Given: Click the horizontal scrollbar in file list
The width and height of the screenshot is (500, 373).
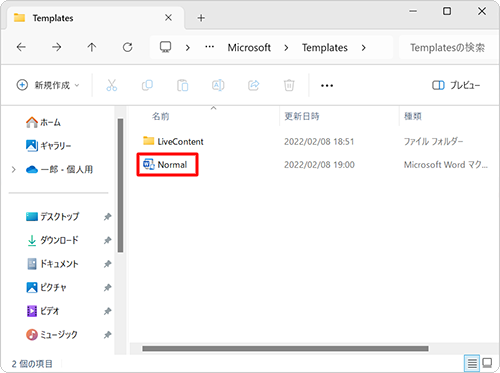Looking at the screenshot, I should pyautogui.click(x=285, y=349).
